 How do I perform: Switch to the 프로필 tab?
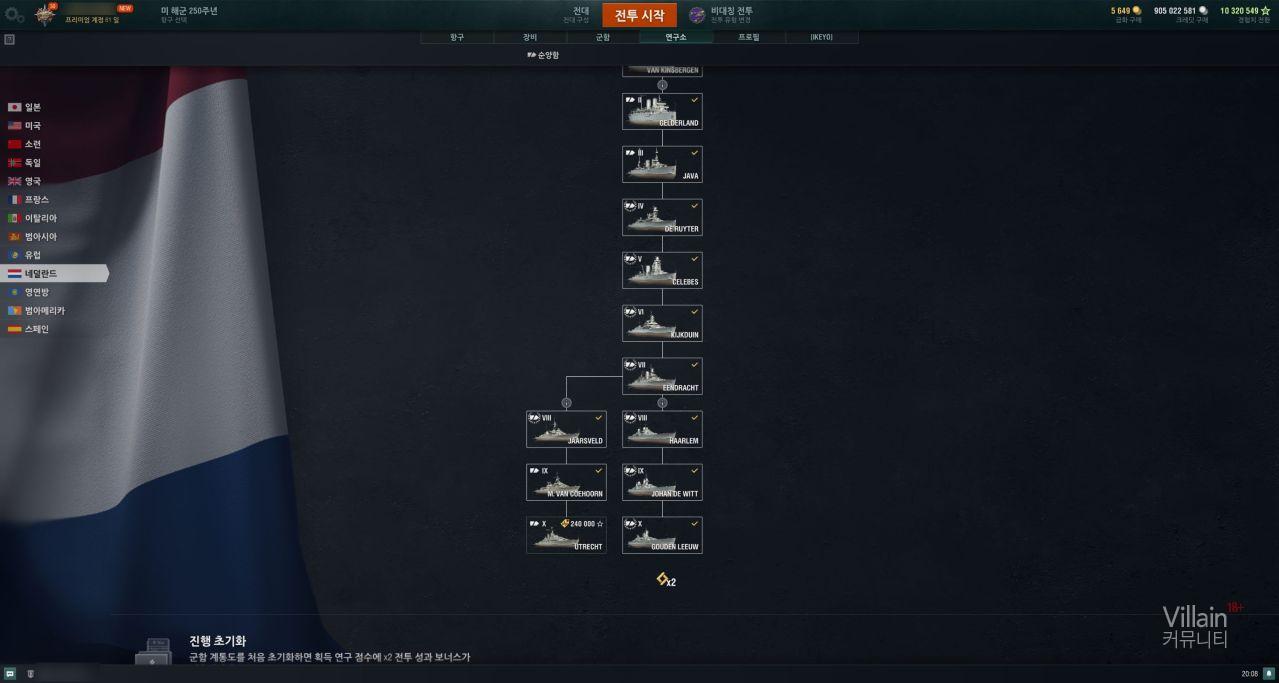[x=748, y=37]
